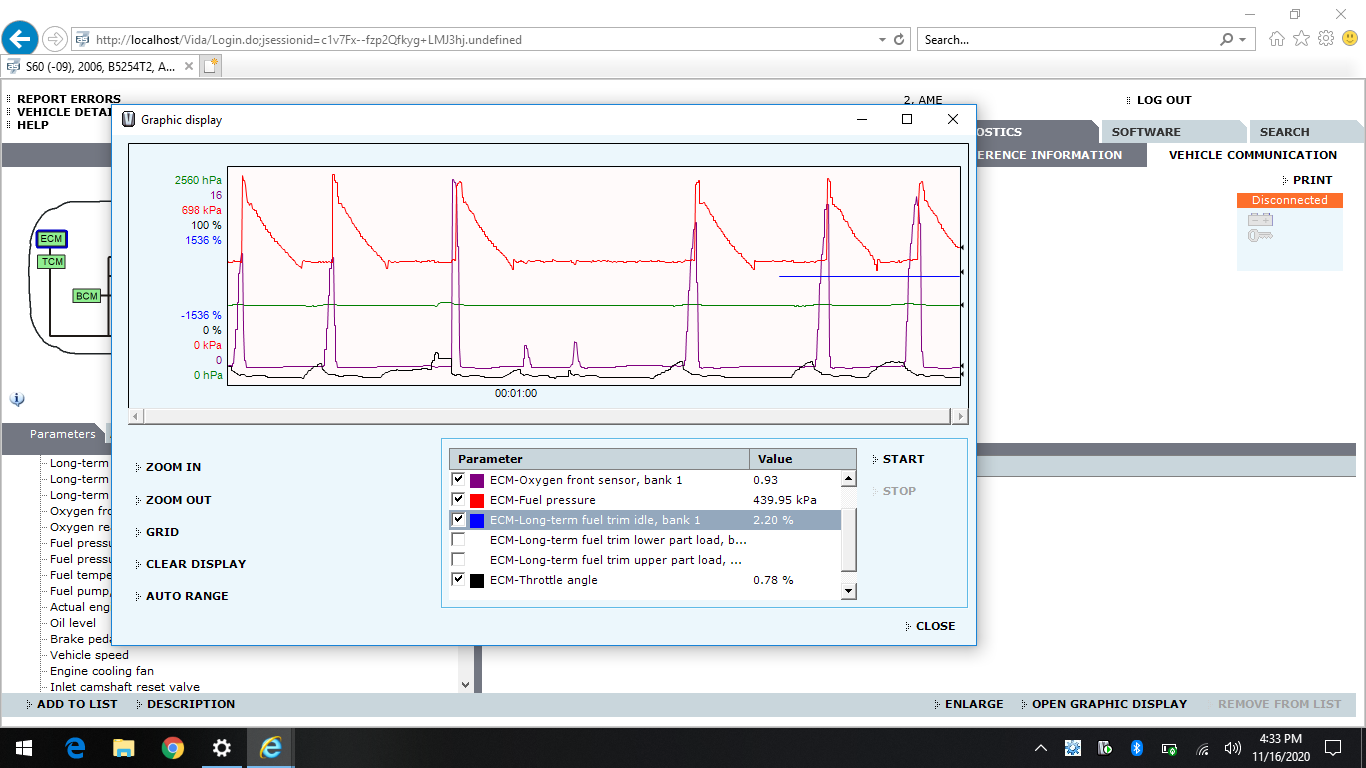This screenshot has width=1366, height=768.
Task: Click the purple Oxygen front sensor swatch
Action: pyautogui.click(x=477, y=481)
